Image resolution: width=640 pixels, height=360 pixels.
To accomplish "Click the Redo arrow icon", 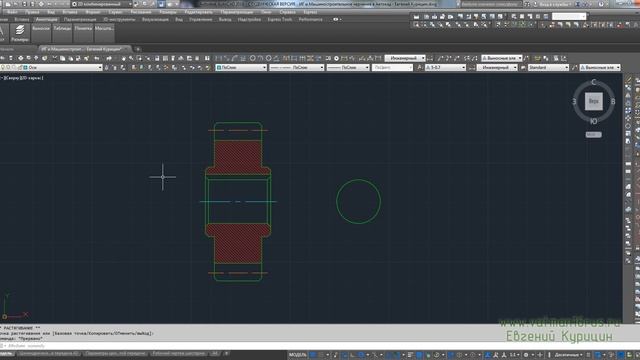I will (109, 58).
